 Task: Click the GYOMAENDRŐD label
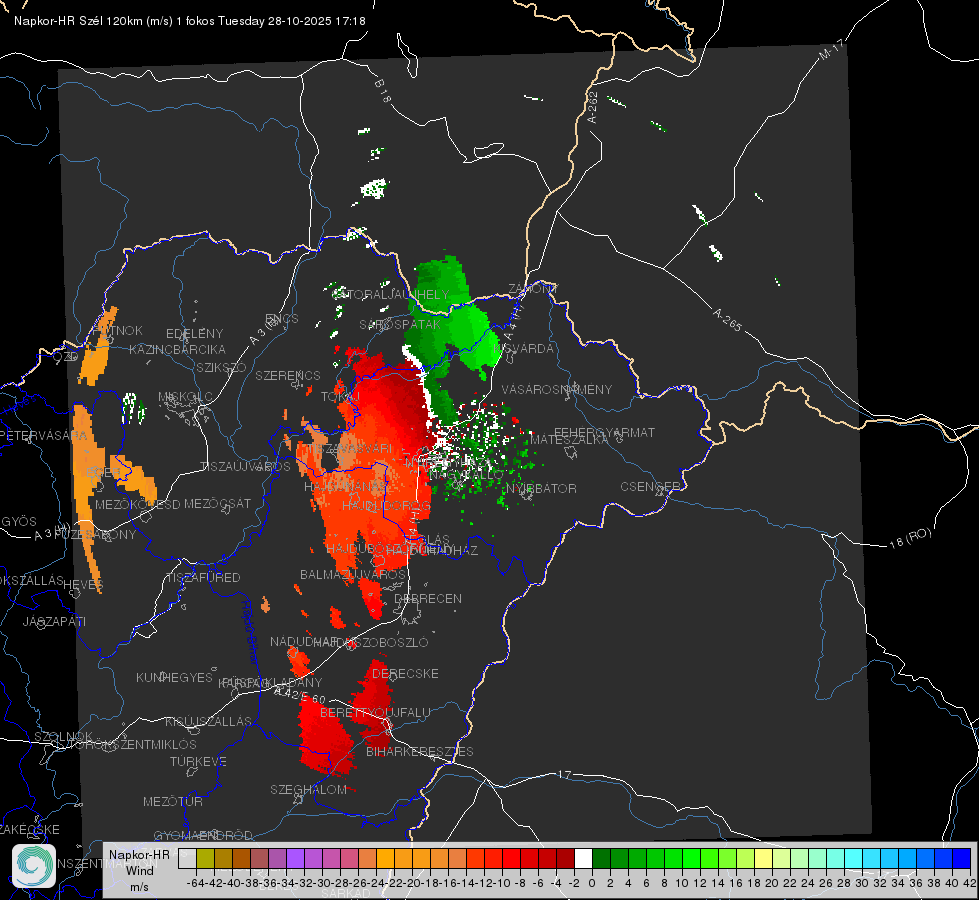(x=203, y=835)
